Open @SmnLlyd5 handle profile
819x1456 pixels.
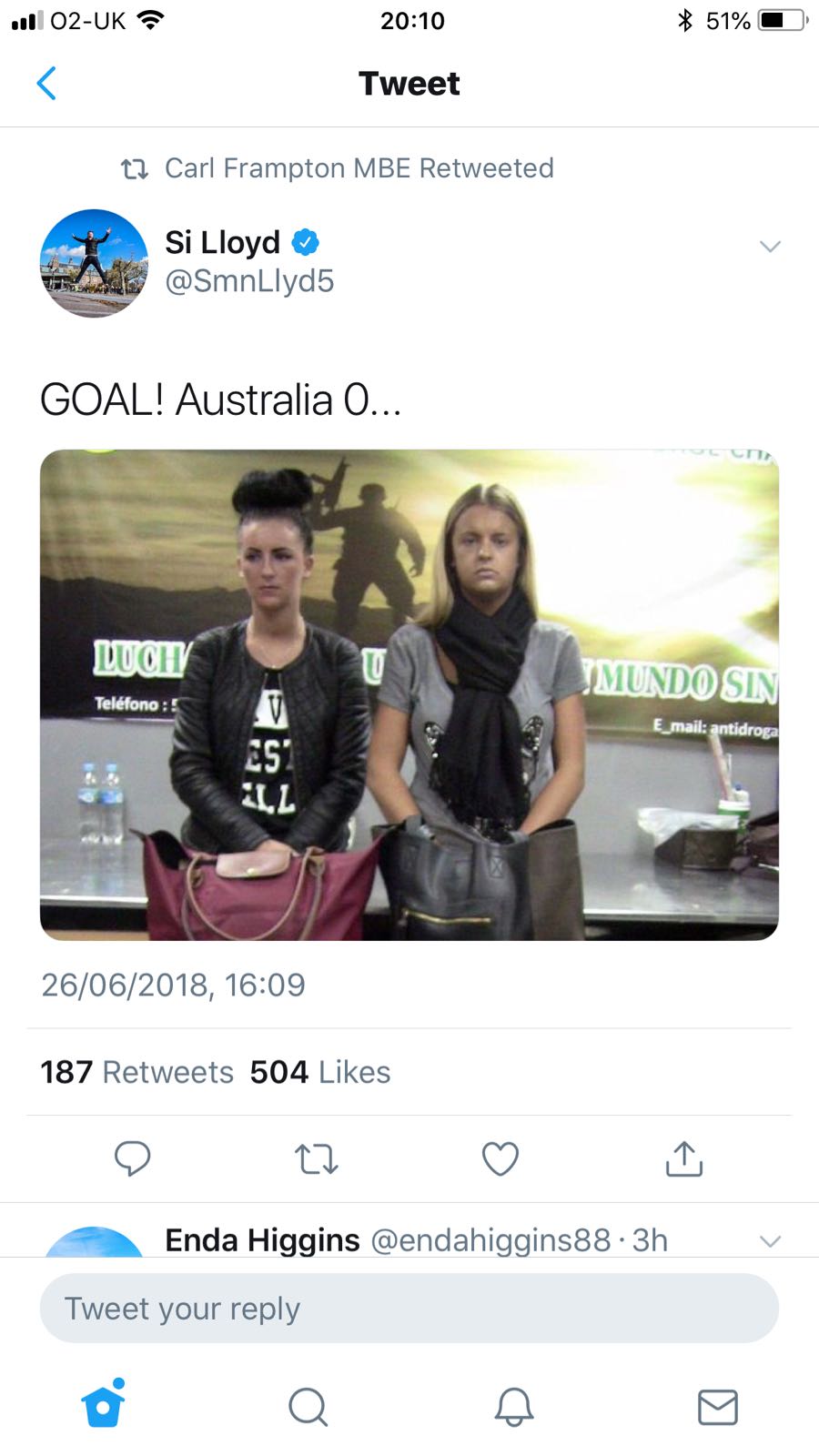coord(249,281)
